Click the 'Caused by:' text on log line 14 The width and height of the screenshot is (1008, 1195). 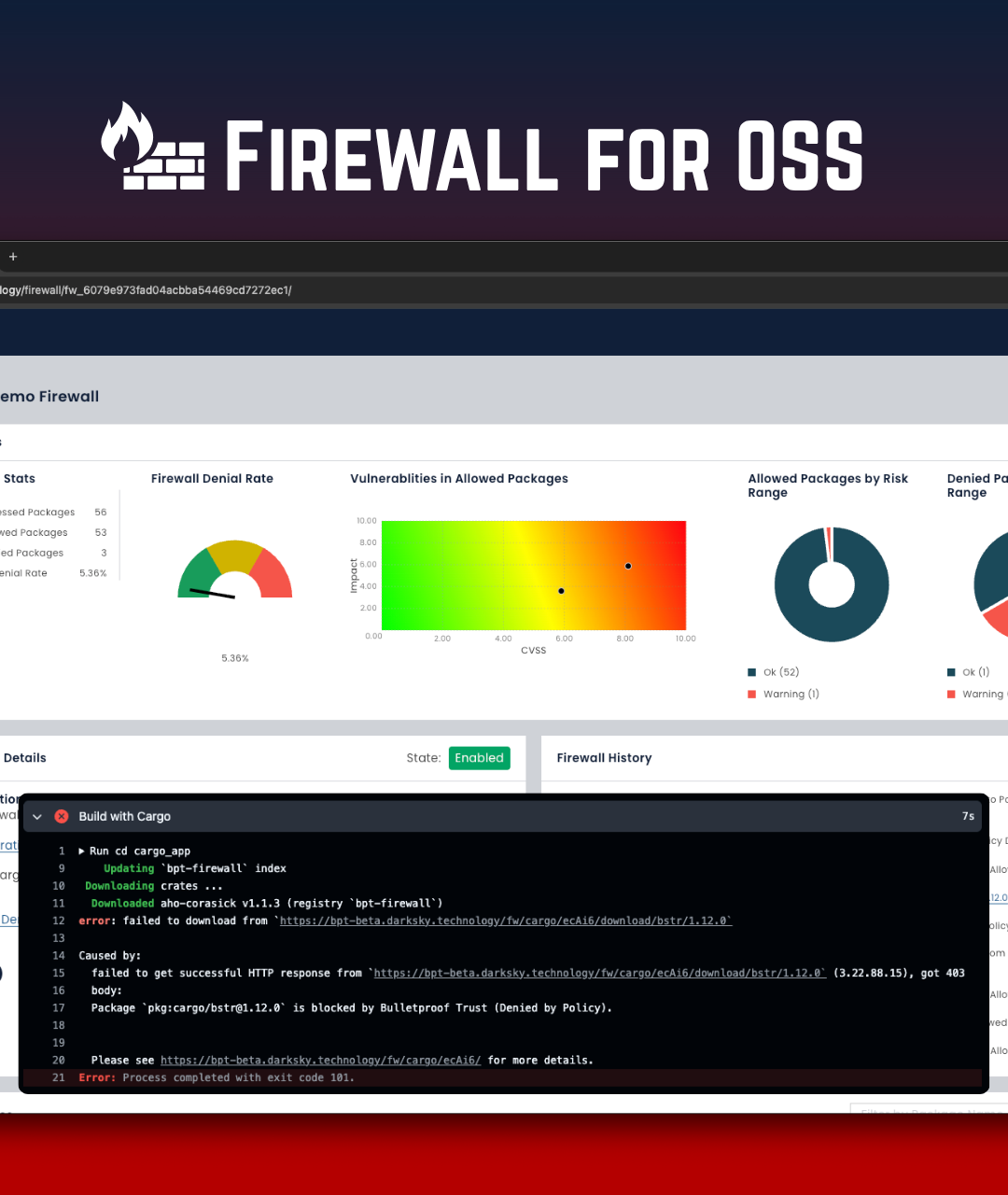[109, 956]
